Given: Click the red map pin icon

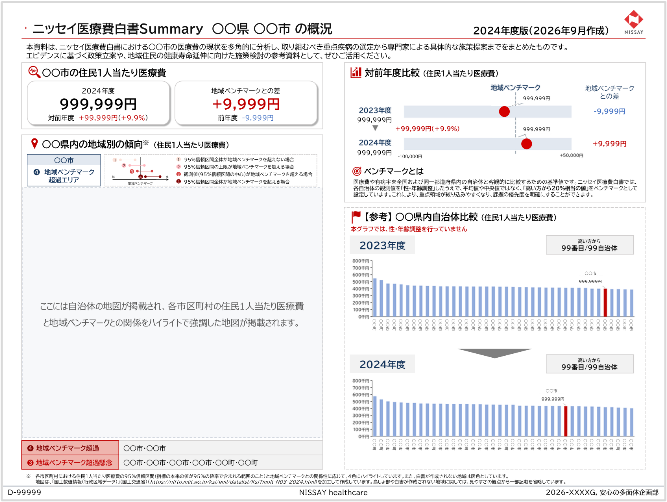Looking at the screenshot, I should [x=34, y=144].
